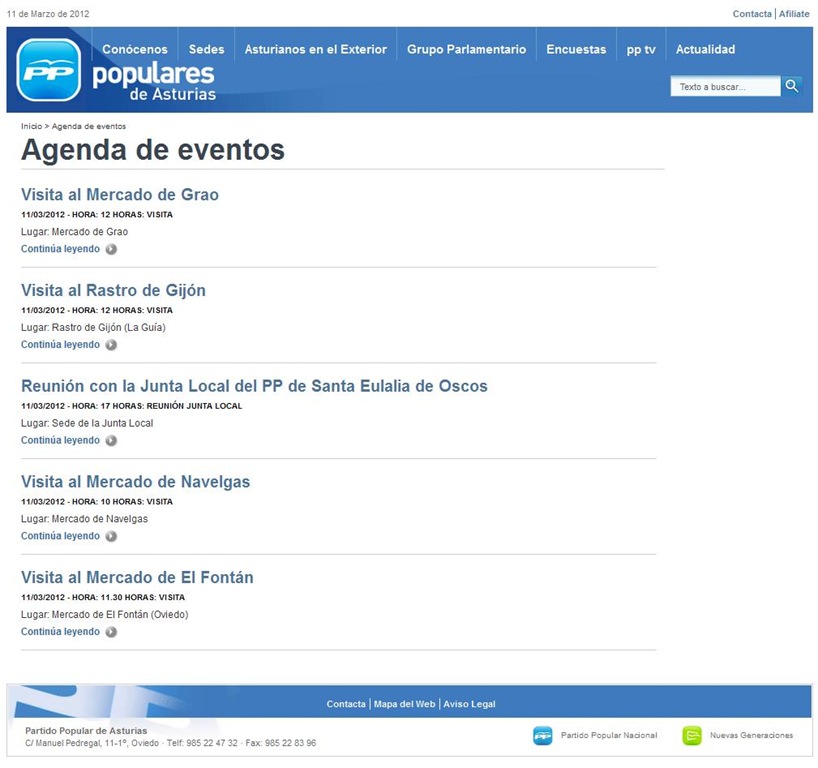Screen dimensions: 818x768
Task: Open the Actualidad menu item
Action: coord(705,50)
